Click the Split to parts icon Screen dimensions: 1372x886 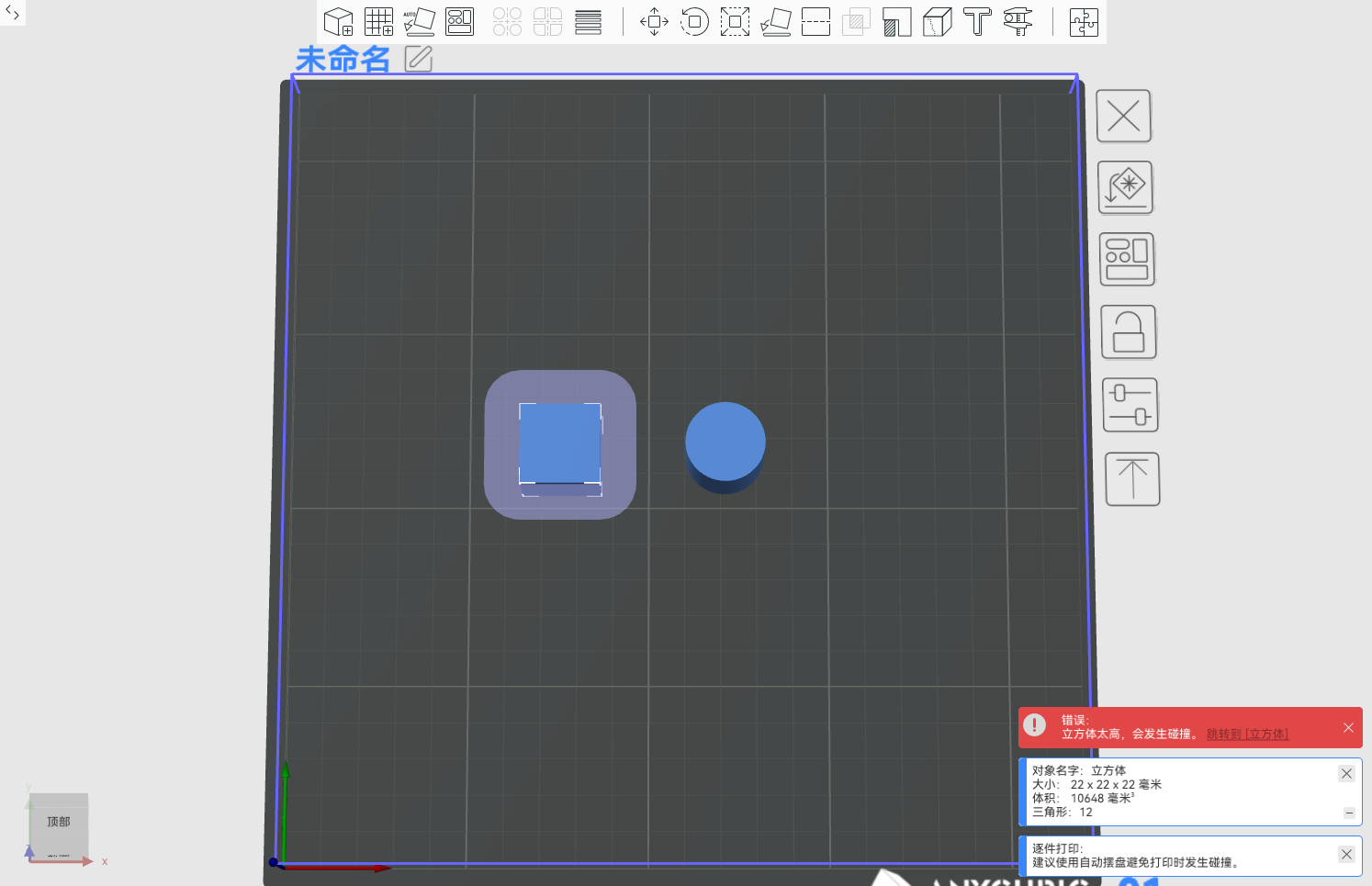point(547,21)
